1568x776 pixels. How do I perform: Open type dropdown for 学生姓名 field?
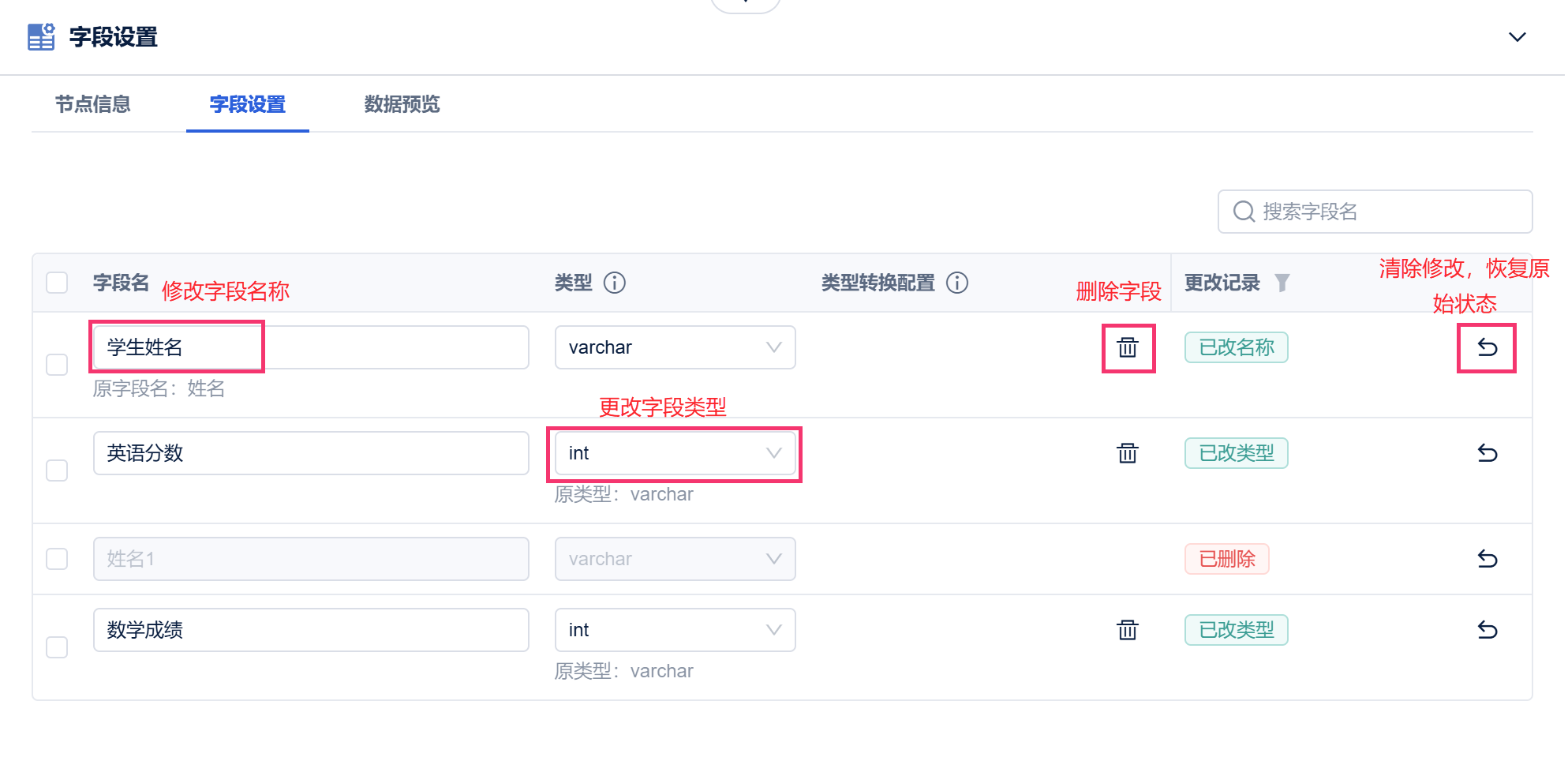675,347
